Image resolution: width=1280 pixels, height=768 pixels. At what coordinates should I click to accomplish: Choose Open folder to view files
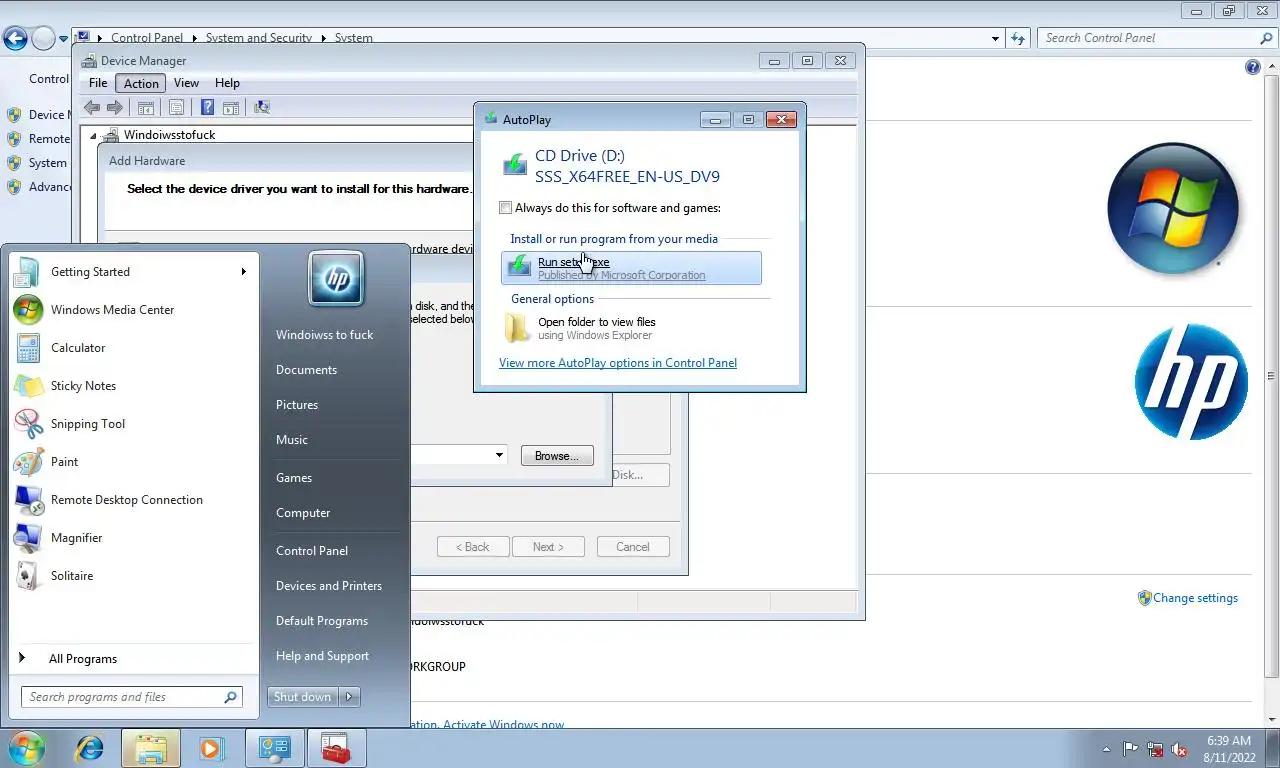click(631, 328)
